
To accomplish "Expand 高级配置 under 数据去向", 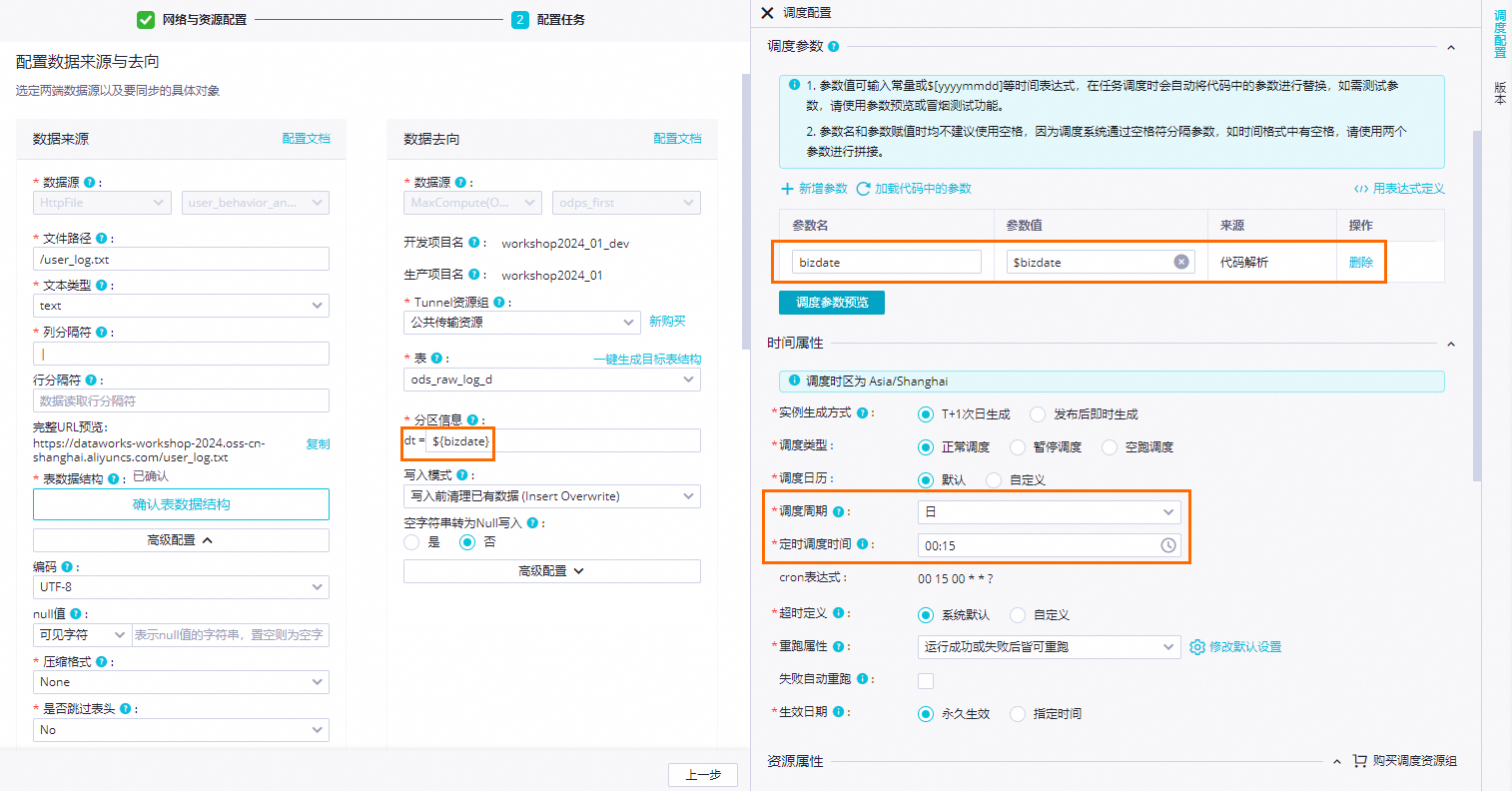I will click(x=552, y=571).
